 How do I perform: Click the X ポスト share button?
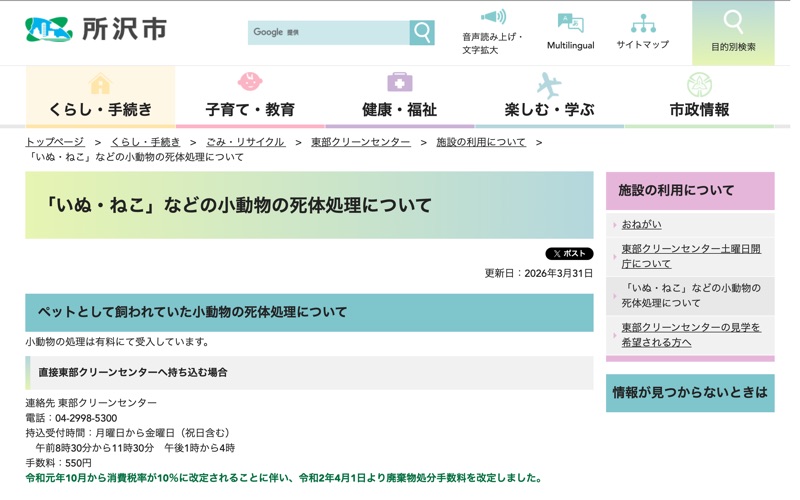coord(569,254)
